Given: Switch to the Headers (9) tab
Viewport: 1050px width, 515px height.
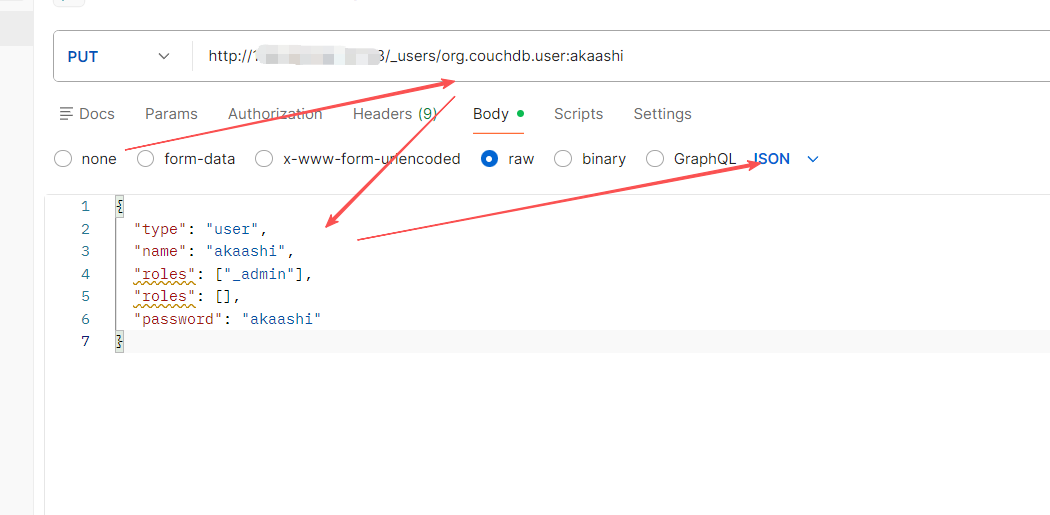Looking at the screenshot, I should tap(395, 114).
